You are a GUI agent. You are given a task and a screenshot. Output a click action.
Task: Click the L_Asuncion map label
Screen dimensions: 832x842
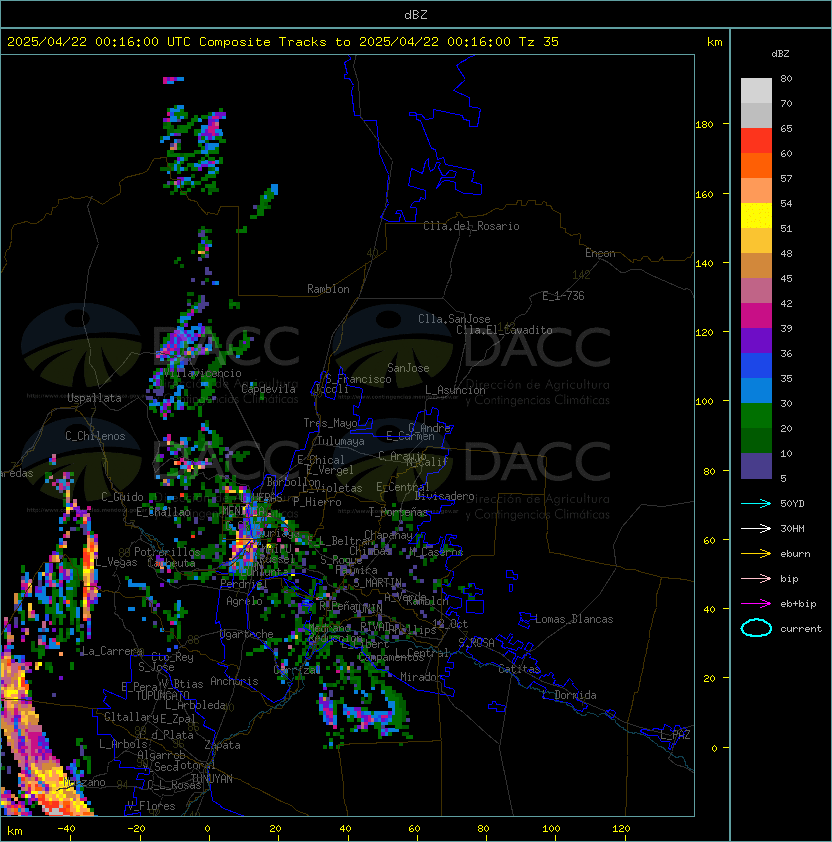455,390
